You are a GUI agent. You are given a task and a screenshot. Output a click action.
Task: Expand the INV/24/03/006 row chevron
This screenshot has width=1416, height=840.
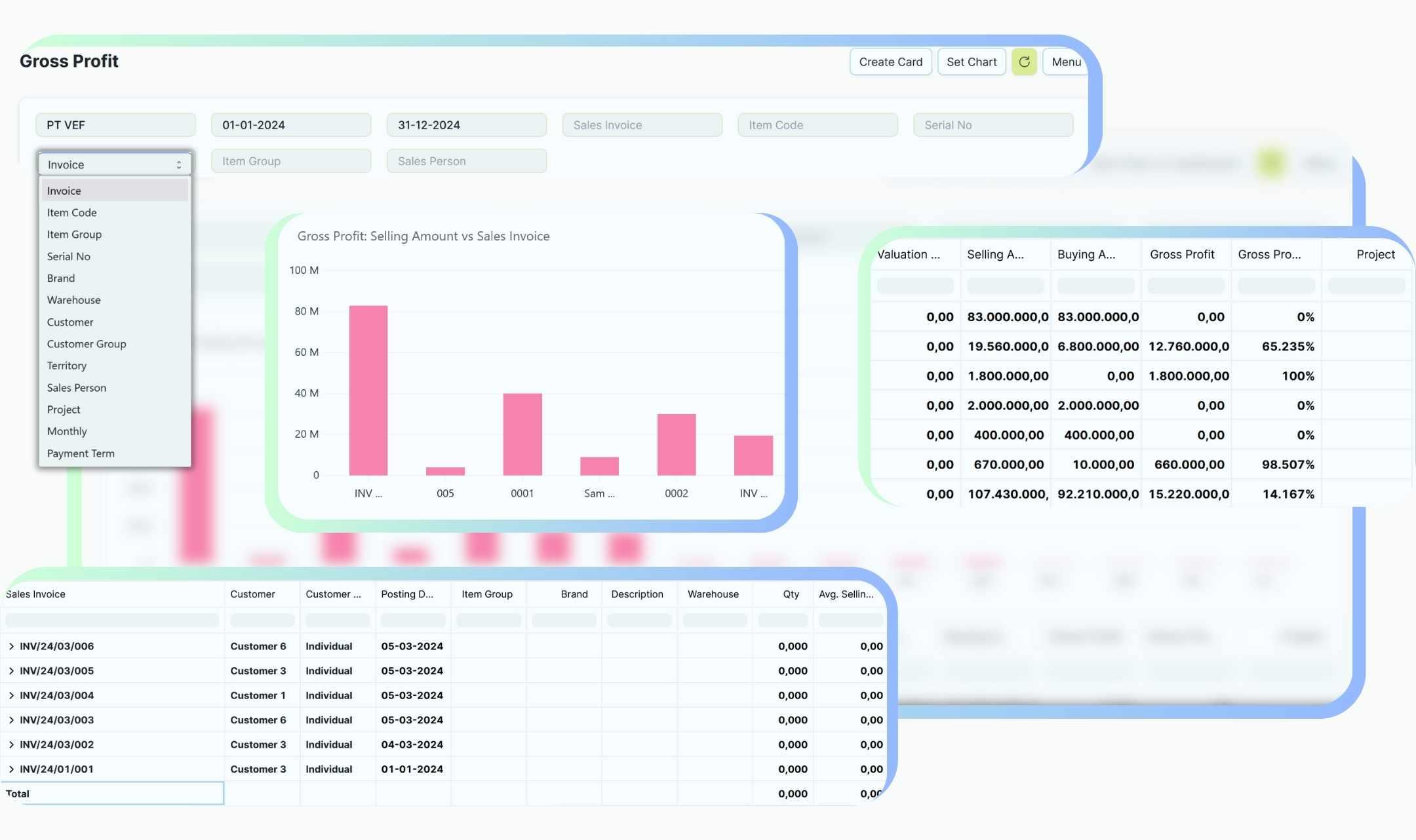pyautogui.click(x=11, y=646)
